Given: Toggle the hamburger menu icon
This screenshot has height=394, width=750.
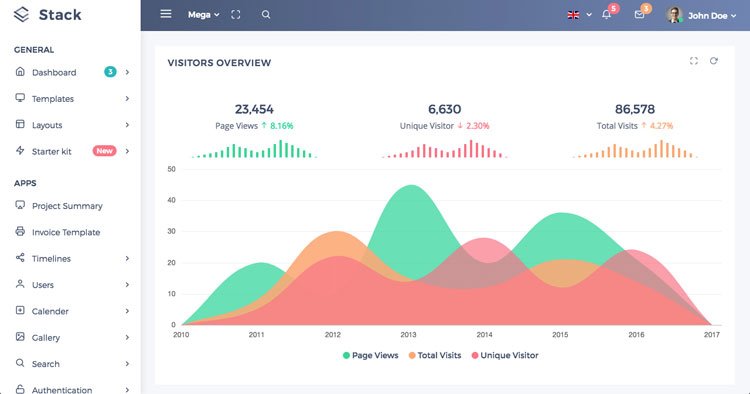Looking at the screenshot, I should [166, 14].
